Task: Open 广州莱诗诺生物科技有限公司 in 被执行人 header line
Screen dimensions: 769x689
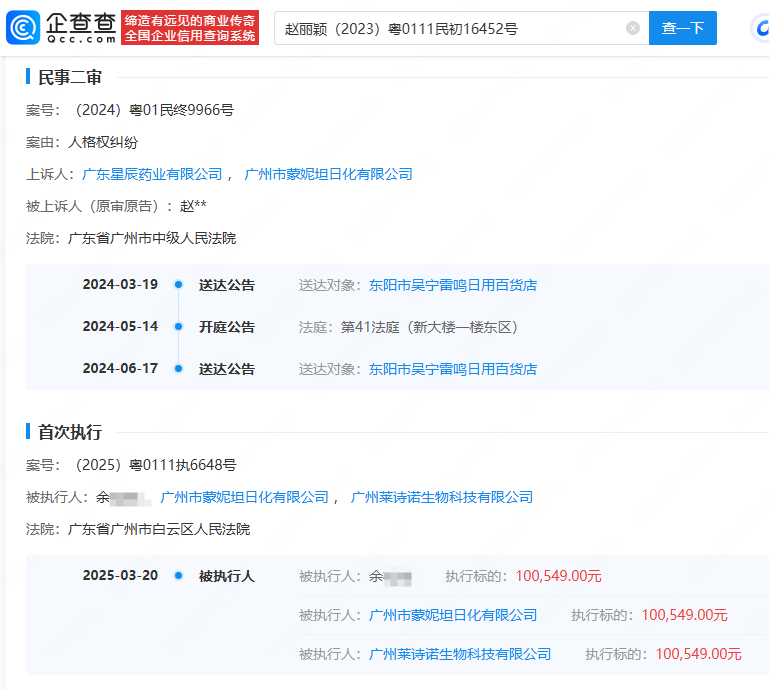Action: tap(441, 497)
